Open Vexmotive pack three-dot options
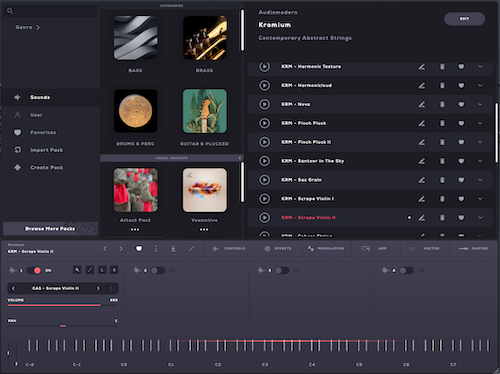The image size is (500, 374). (204, 229)
